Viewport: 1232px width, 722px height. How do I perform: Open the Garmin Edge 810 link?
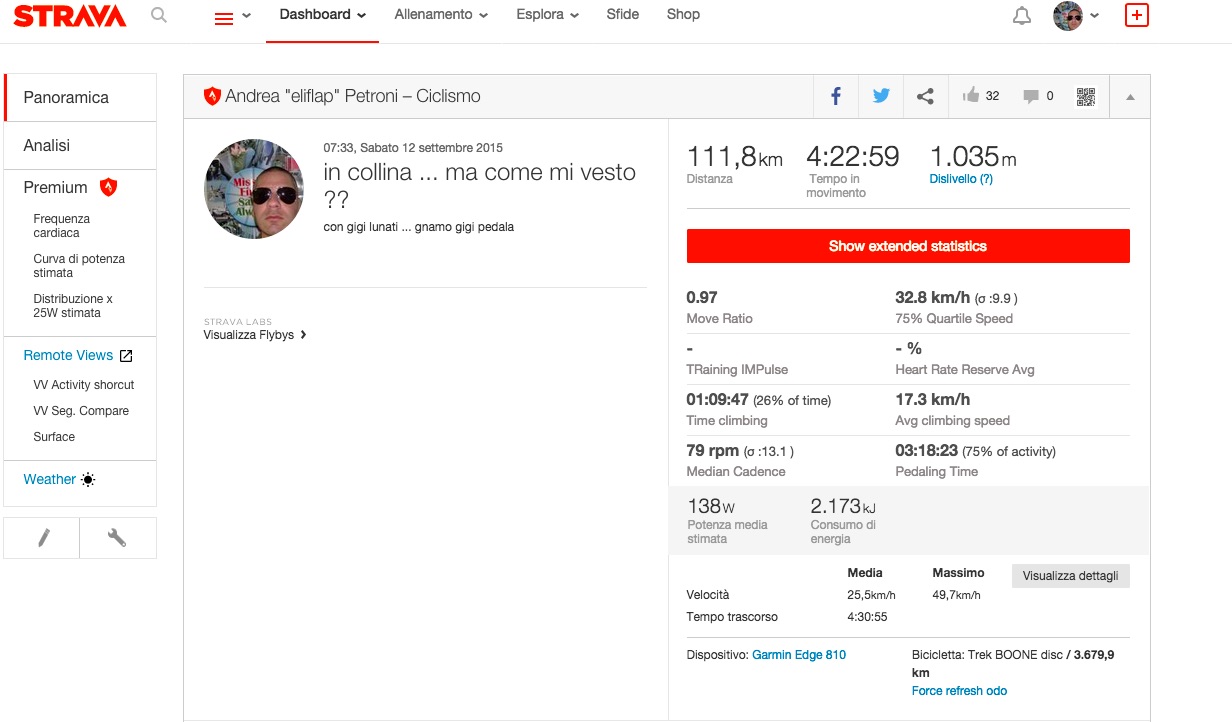(x=798, y=655)
